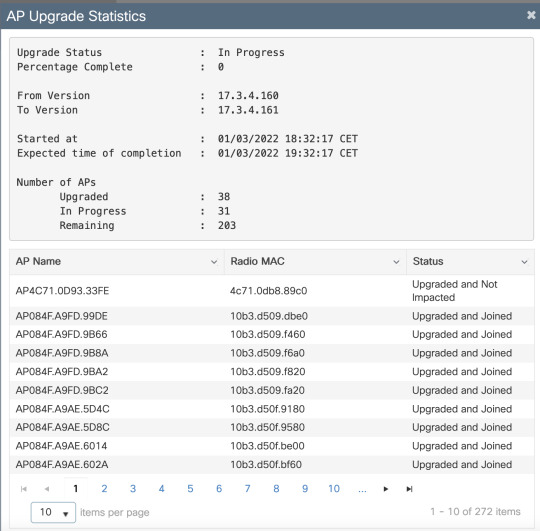The width and height of the screenshot is (540, 531).
Task: Select row AP084F.A9FD.9BC2
Action: (x=272, y=390)
